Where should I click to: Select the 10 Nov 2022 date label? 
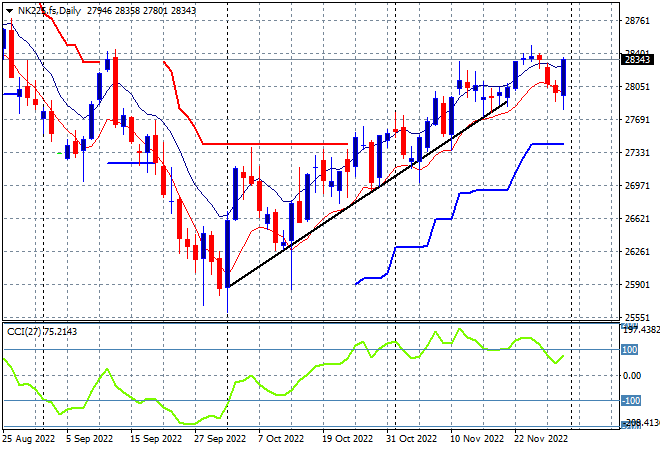(x=477, y=439)
